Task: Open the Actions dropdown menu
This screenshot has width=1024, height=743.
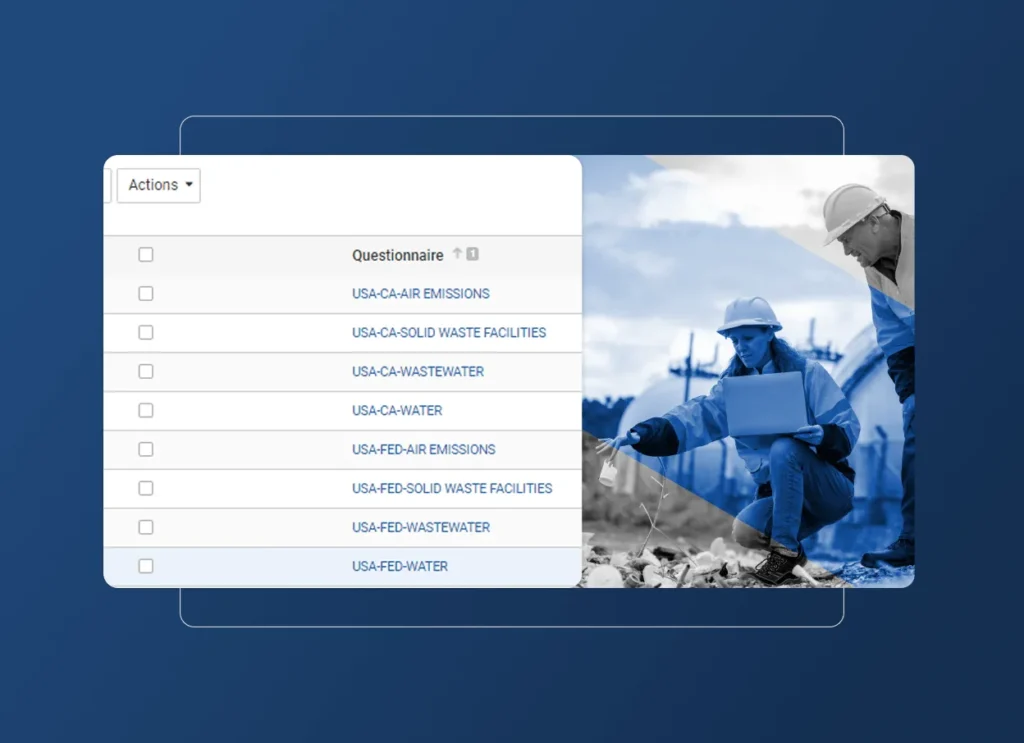Action: coord(156,185)
